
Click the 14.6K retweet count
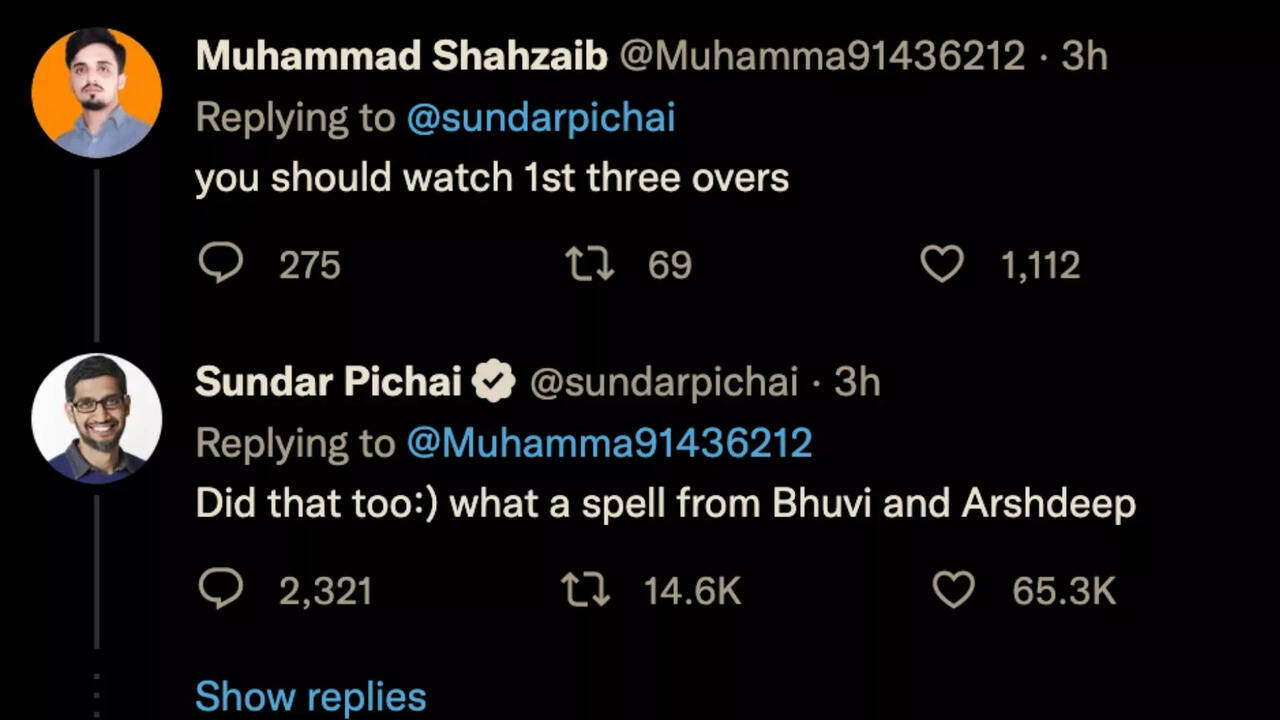pyautogui.click(x=692, y=590)
